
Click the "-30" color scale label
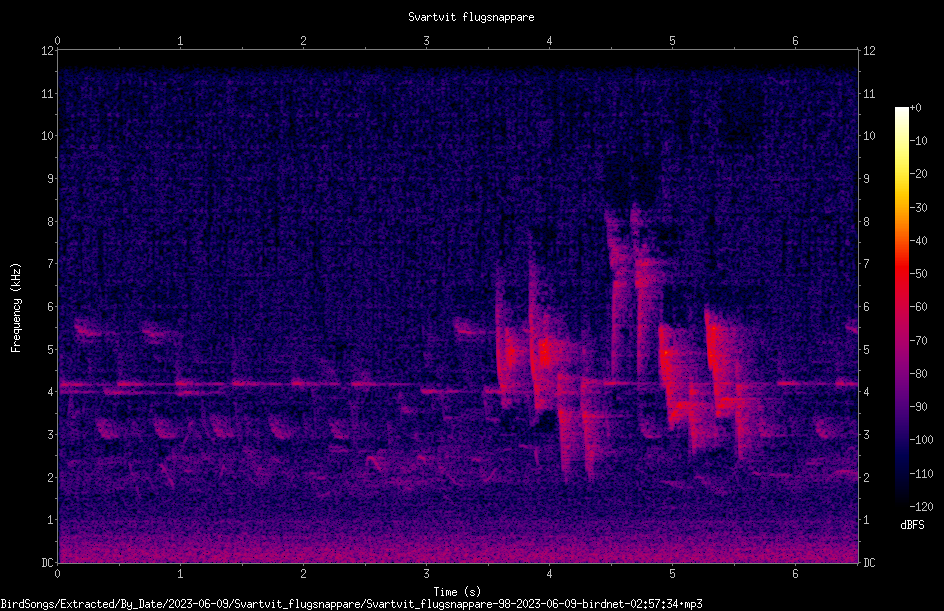coord(918,208)
